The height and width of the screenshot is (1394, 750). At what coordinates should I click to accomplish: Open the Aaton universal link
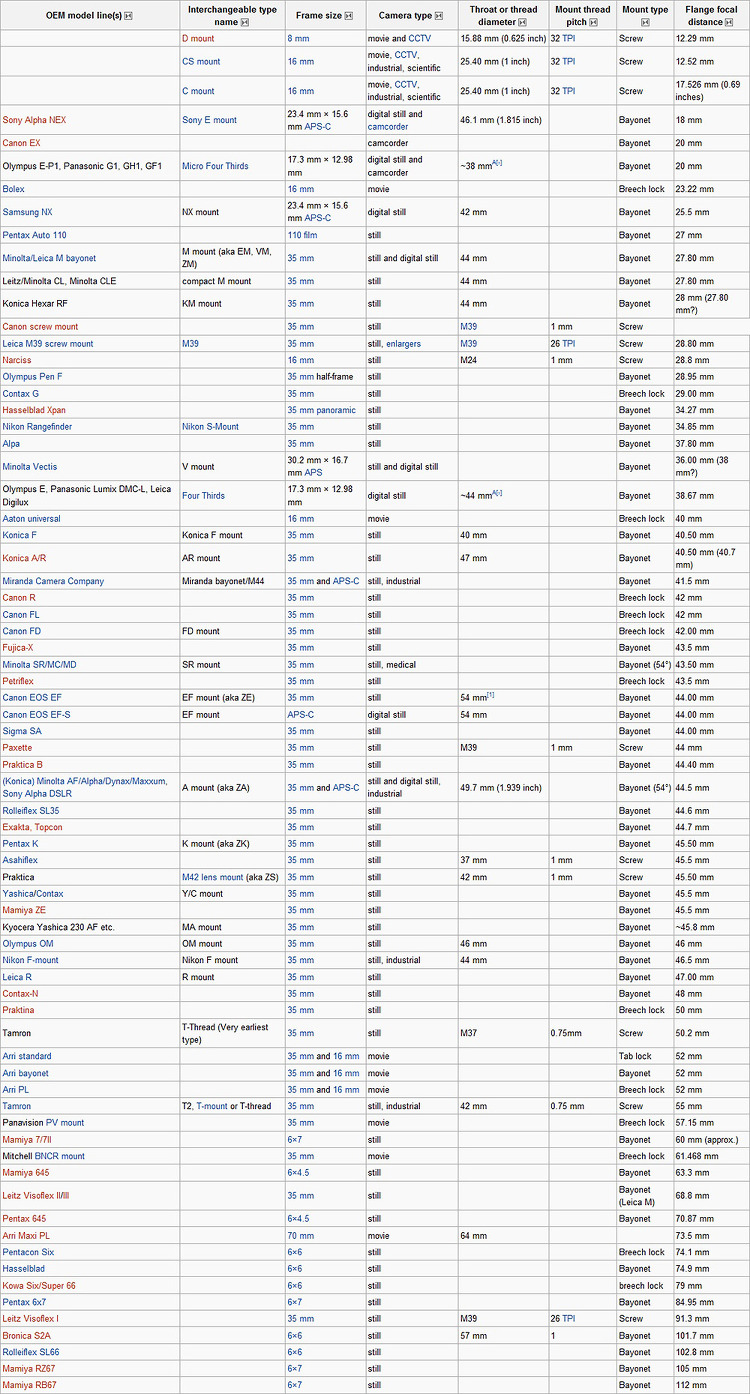32,518
